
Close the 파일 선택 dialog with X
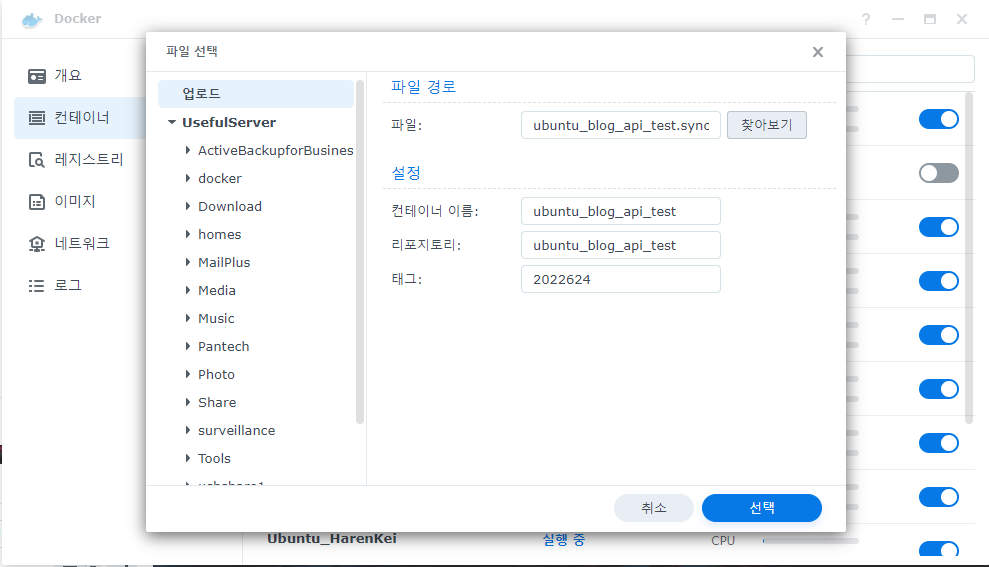pyautogui.click(x=817, y=52)
